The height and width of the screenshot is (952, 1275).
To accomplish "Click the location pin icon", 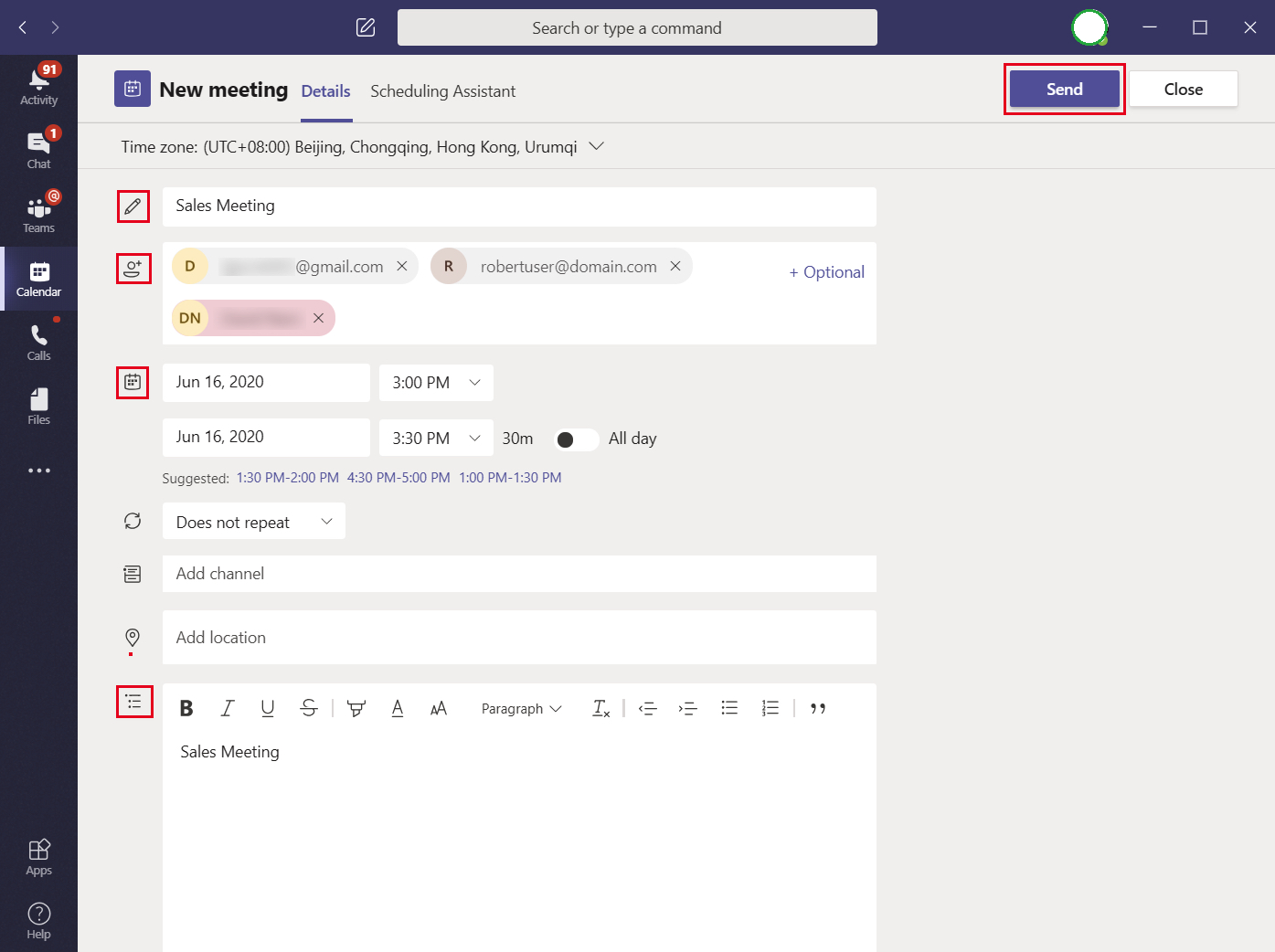I will tap(133, 638).
